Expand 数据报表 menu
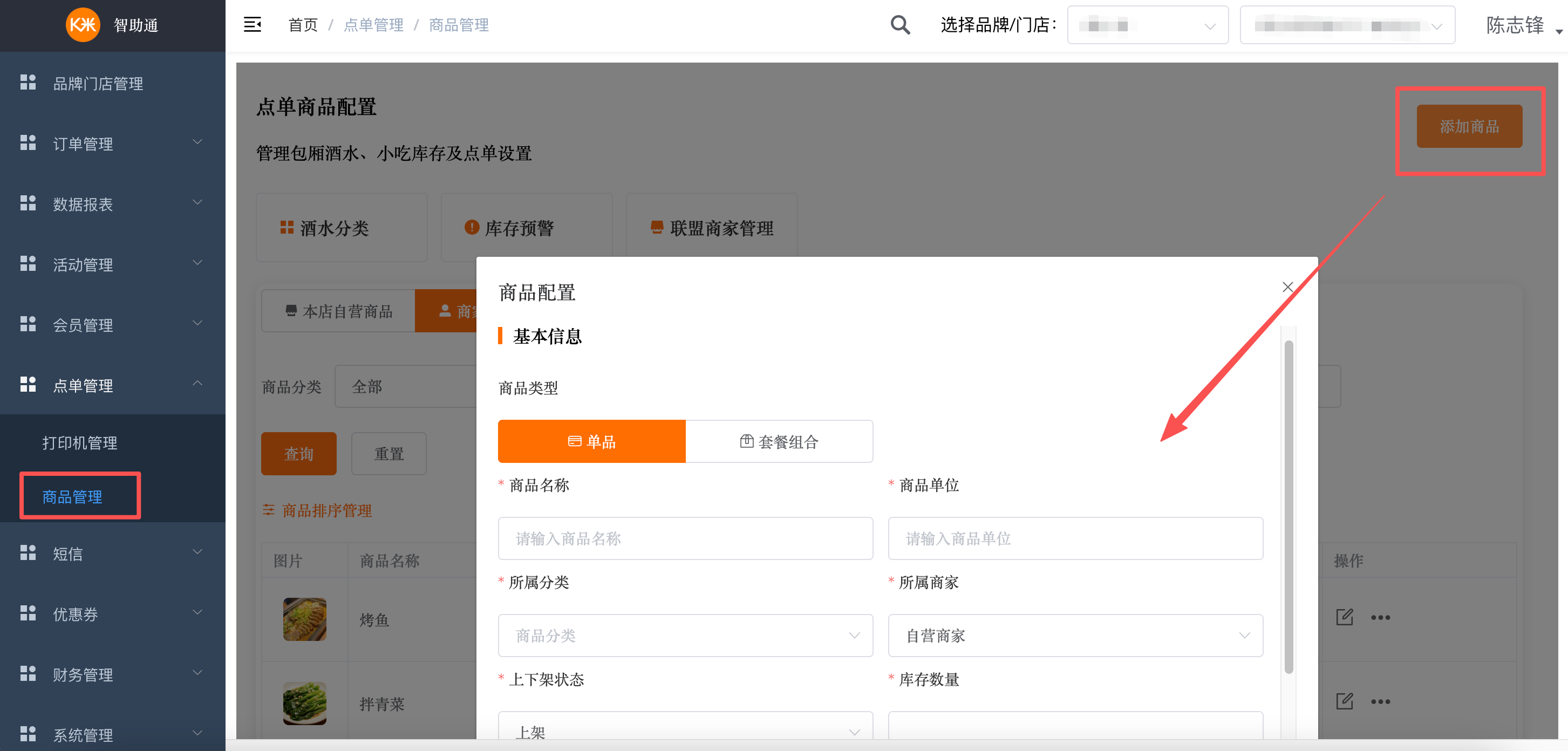Image resolution: width=1568 pixels, height=751 pixels. pyautogui.click(x=197, y=202)
